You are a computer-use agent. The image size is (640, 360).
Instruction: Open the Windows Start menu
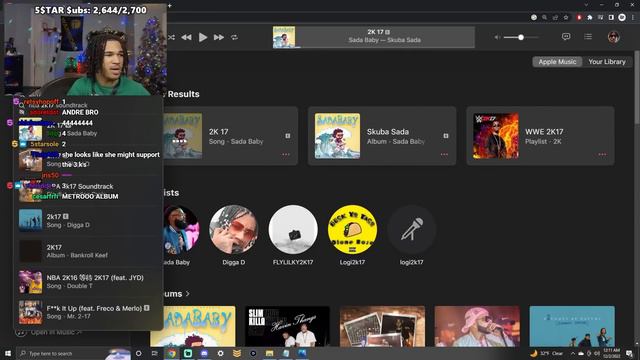(8, 353)
